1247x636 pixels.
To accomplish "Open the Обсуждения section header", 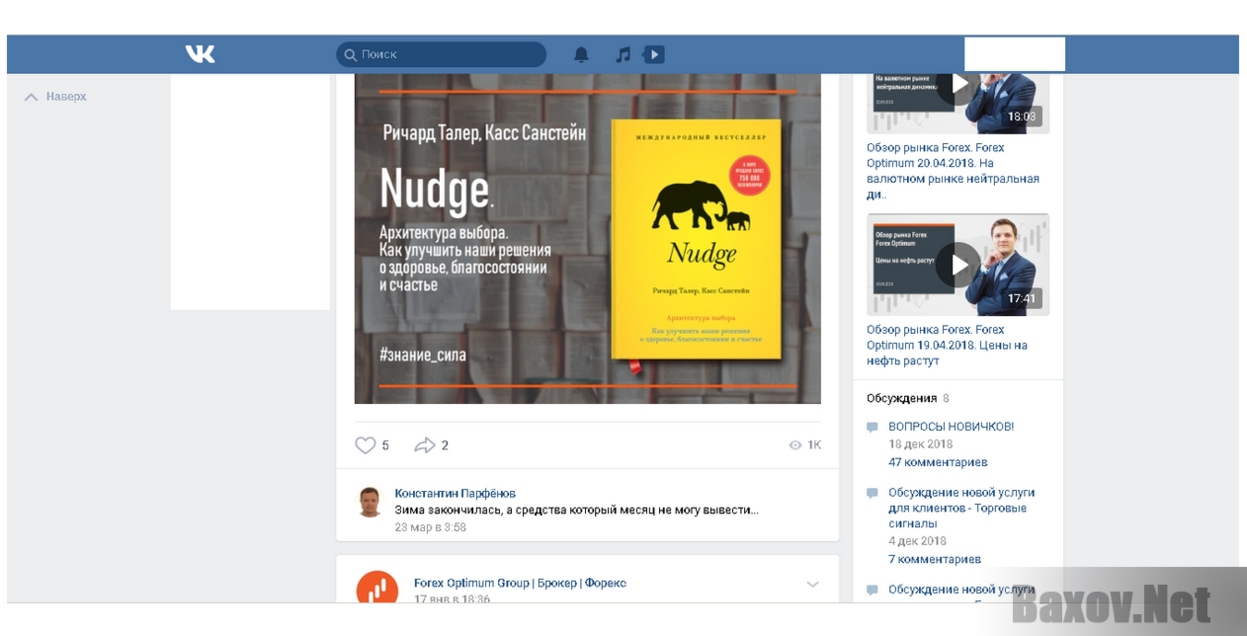I will tap(902, 398).
